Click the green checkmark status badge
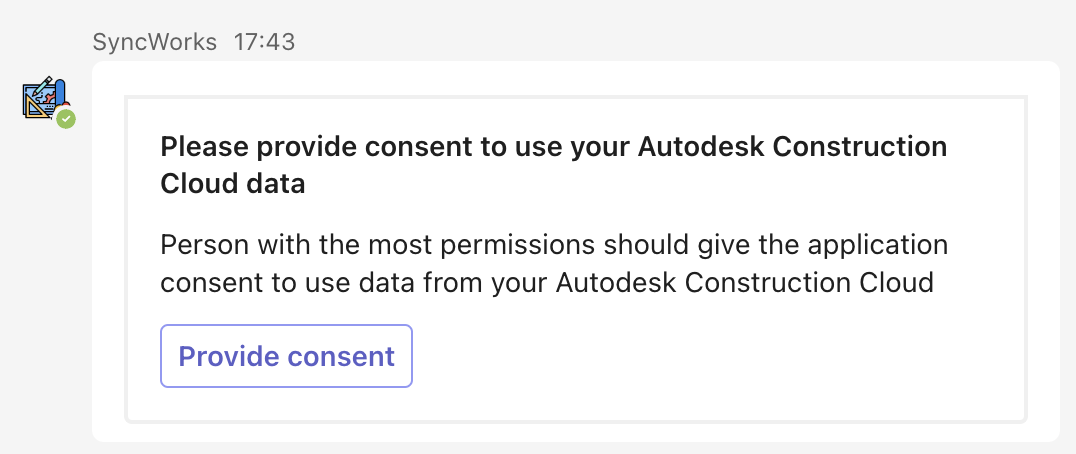Screen dimensions: 1076x454 click(66, 119)
